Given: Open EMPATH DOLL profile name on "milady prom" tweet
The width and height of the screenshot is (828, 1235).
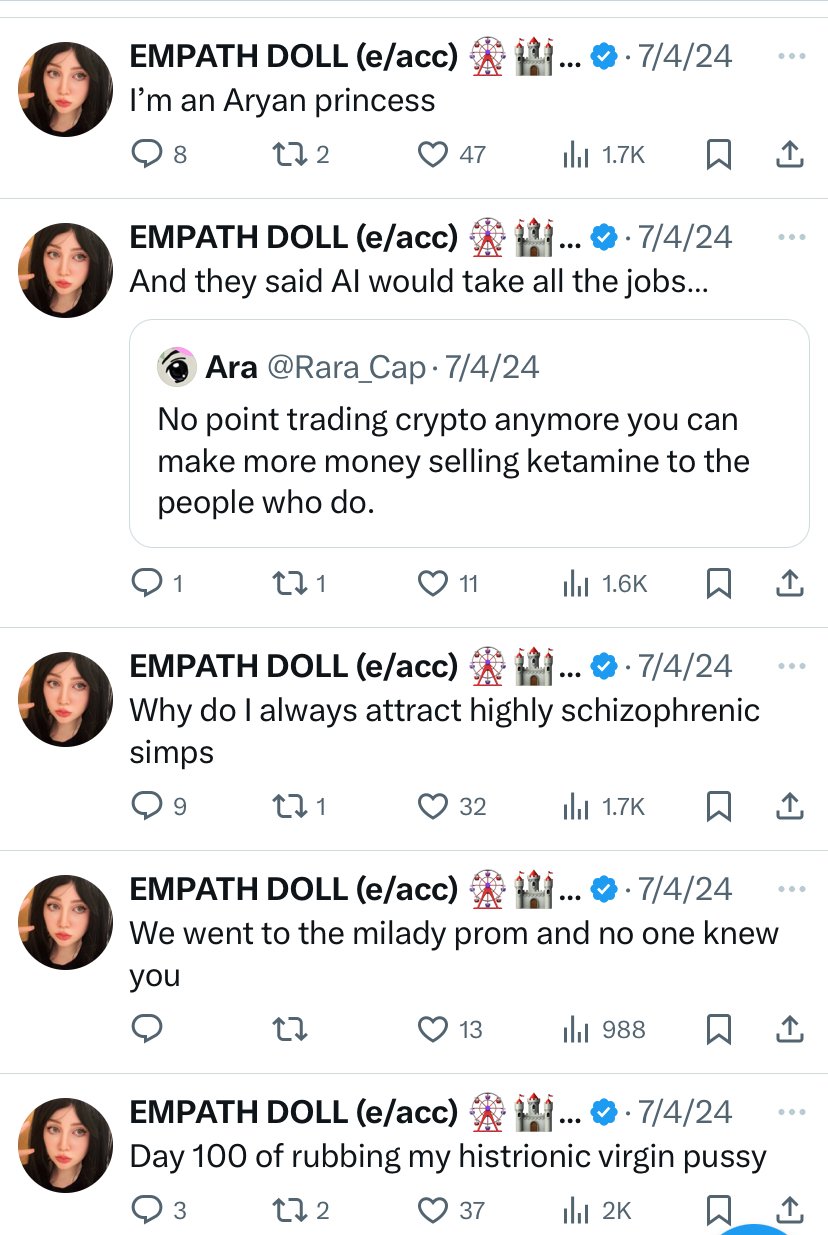Looking at the screenshot, I should pos(293,889).
